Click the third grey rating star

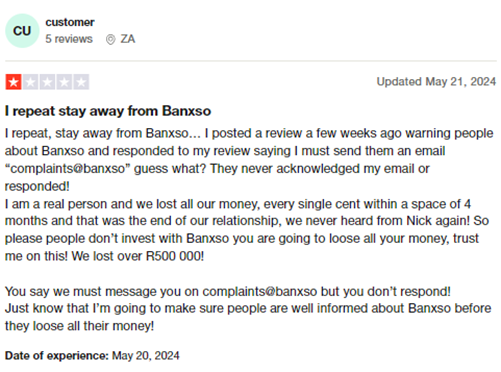tap(47, 82)
